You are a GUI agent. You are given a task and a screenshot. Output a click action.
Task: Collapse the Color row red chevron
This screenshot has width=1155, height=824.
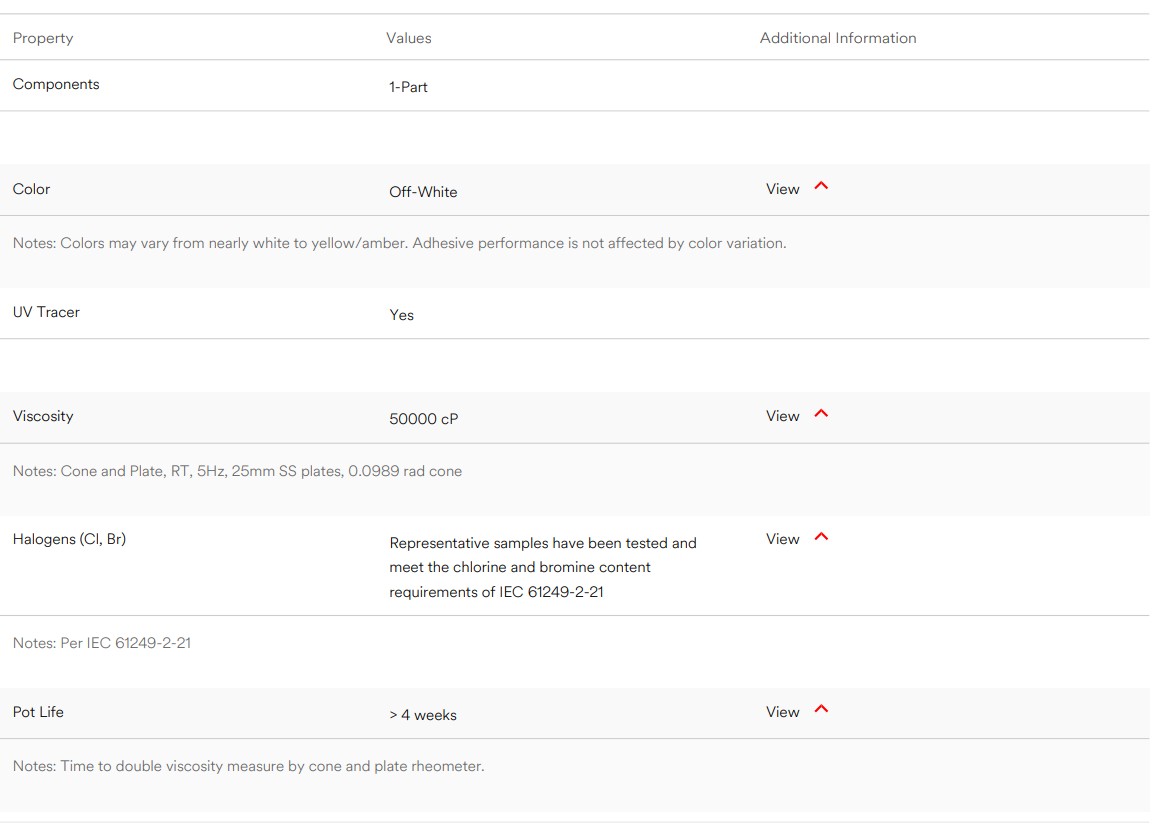point(821,187)
